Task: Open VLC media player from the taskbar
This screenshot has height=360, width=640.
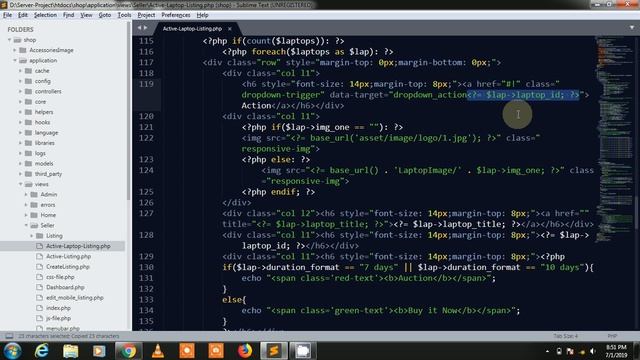Action: pos(158,351)
